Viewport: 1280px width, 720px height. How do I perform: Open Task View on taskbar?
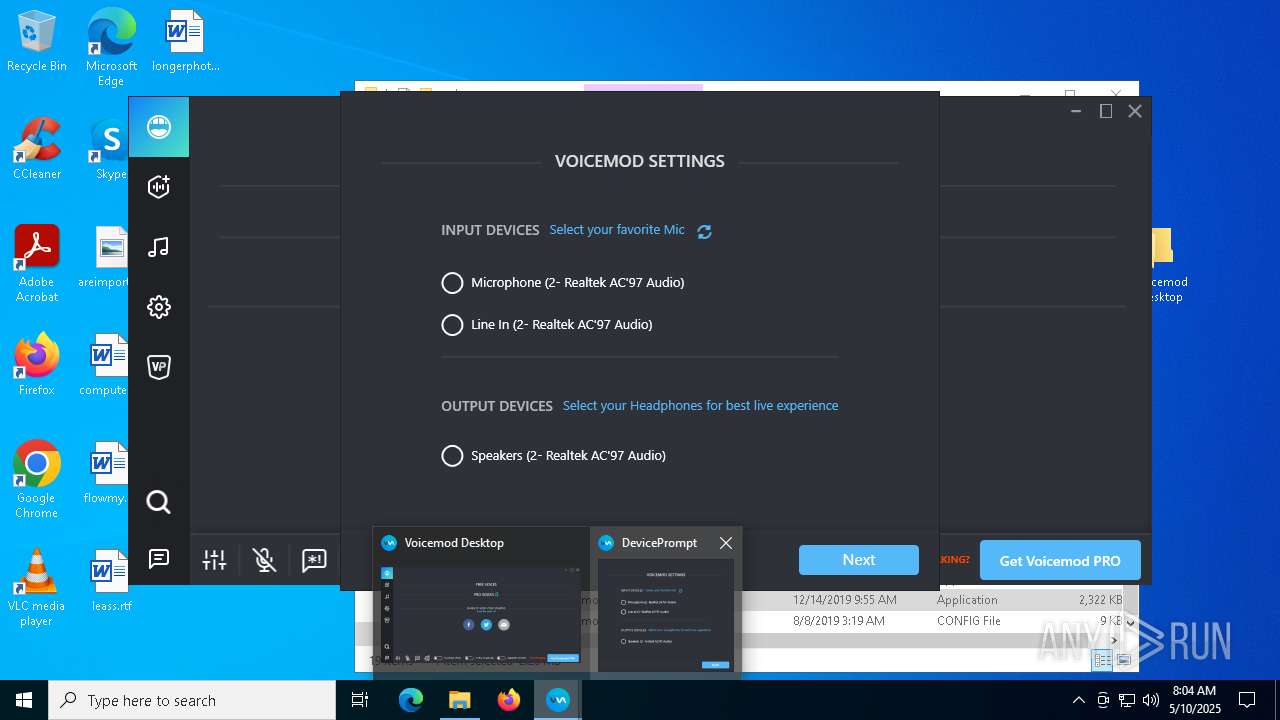coord(360,700)
